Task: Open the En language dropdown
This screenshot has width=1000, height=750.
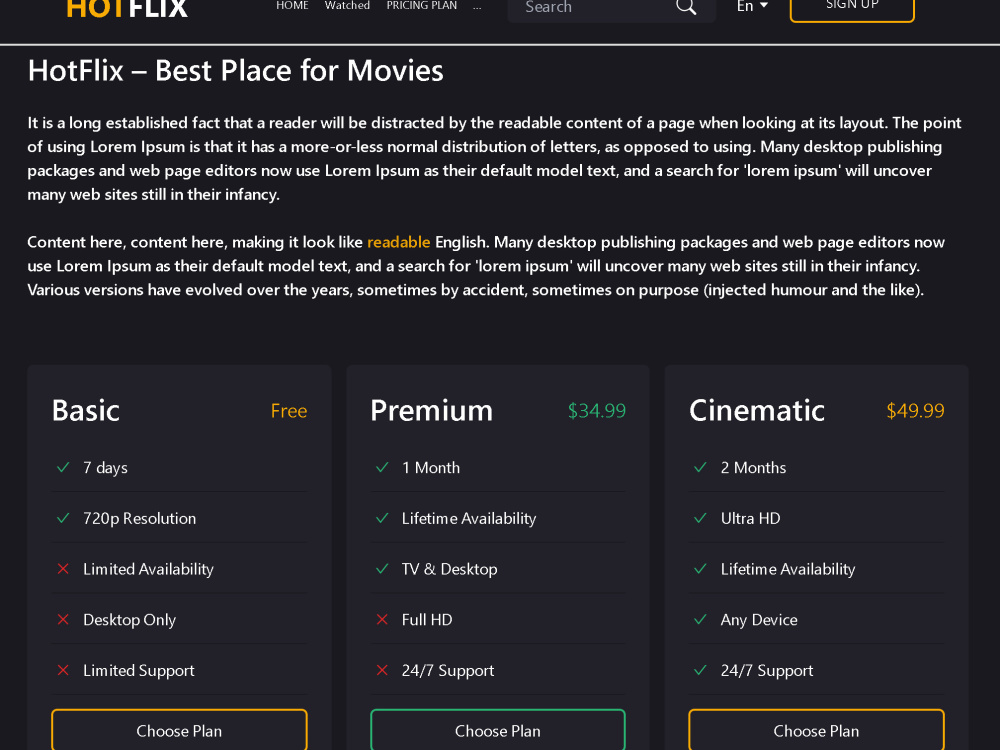Action: coord(752,6)
